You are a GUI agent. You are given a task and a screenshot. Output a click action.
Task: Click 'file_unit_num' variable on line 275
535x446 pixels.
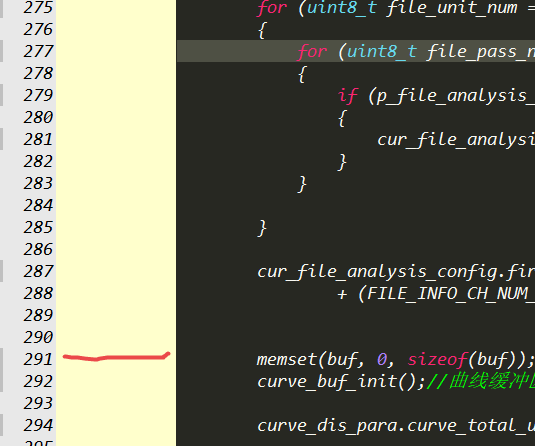point(452,8)
